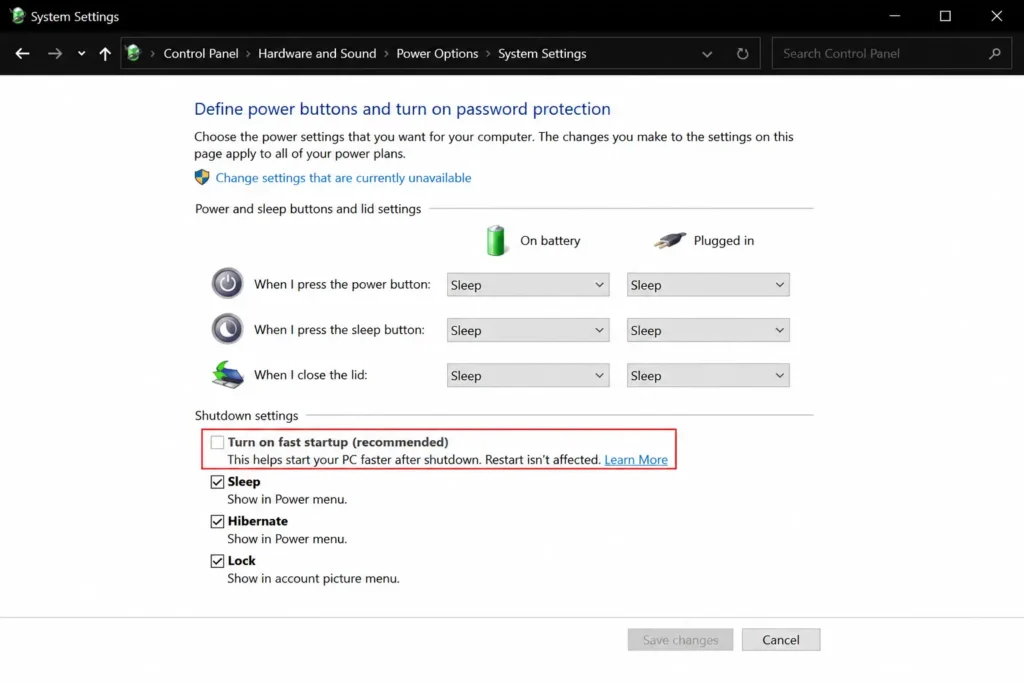The width and height of the screenshot is (1024, 683).
Task: Open Control Panel breadcrumb
Action: 200,54
